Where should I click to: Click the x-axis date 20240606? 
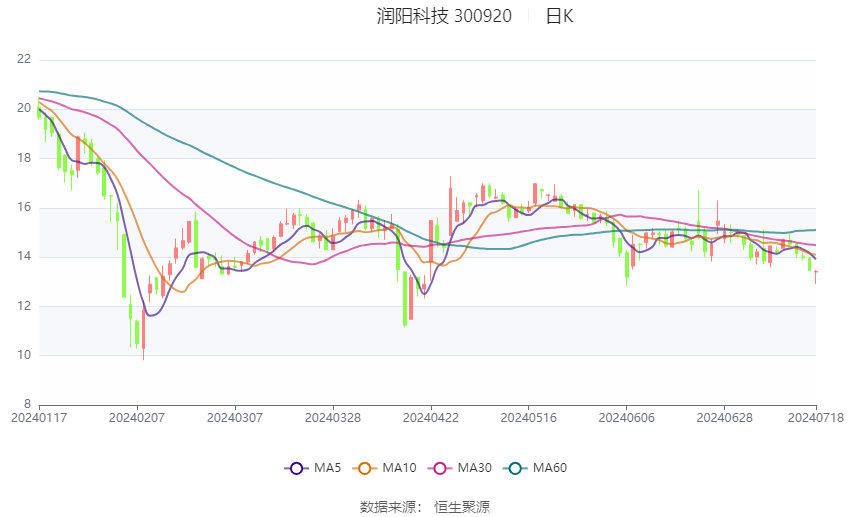pyautogui.click(x=627, y=418)
